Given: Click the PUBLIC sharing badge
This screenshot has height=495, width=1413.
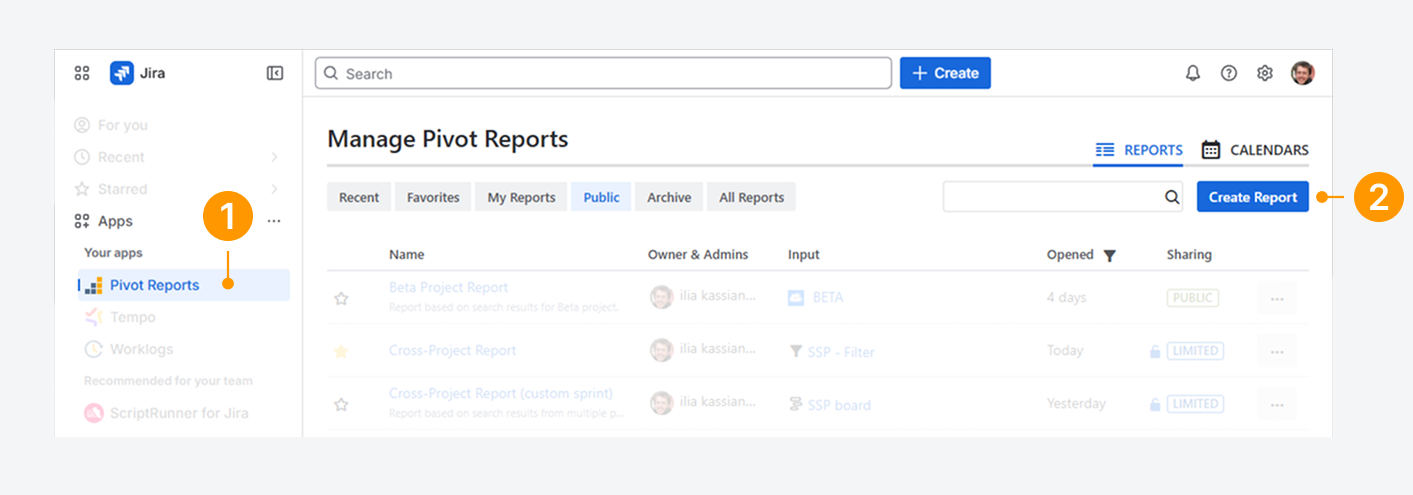Looking at the screenshot, I should (1193, 298).
